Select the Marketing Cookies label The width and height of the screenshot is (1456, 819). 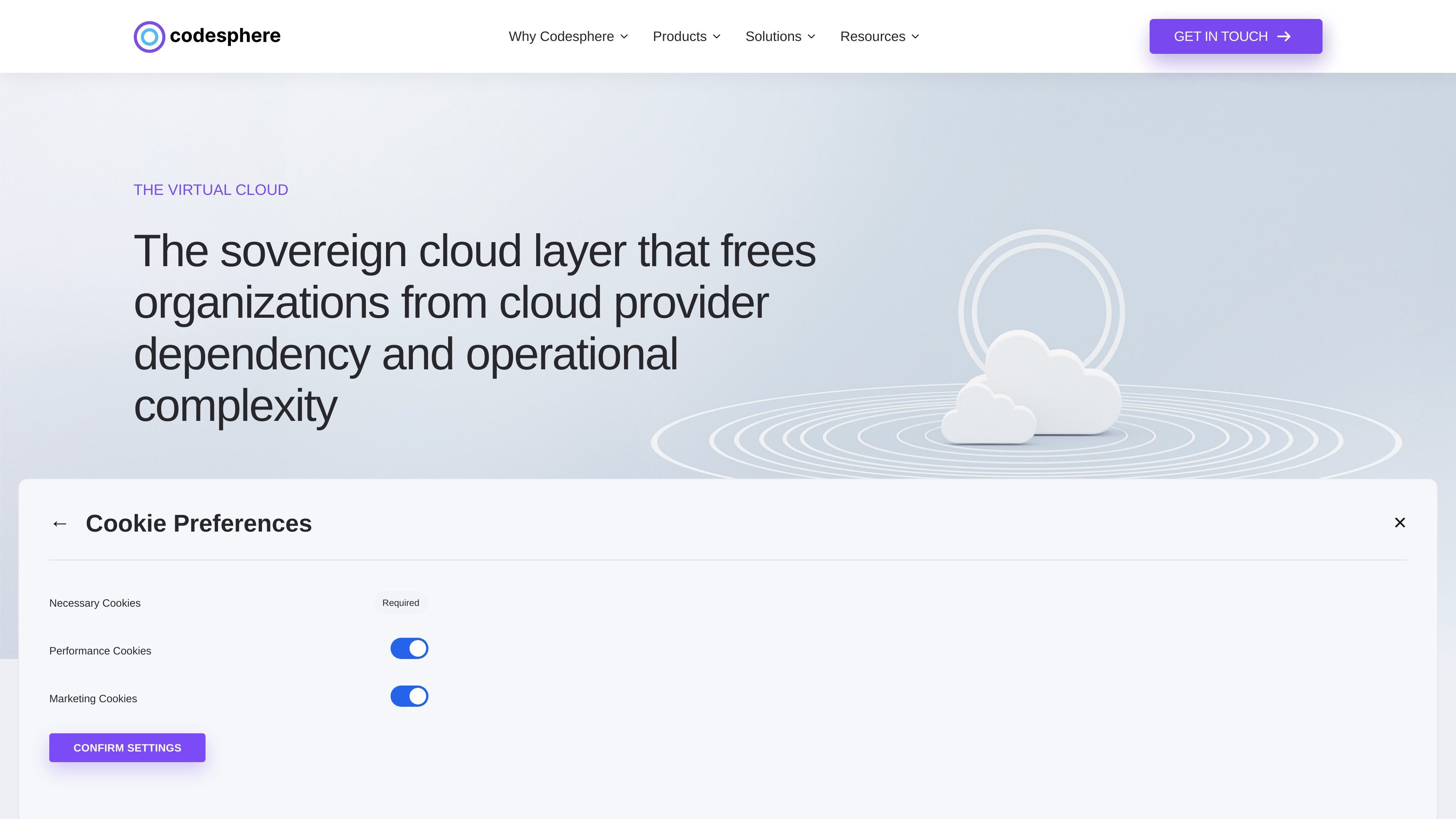click(x=93, y=698)
